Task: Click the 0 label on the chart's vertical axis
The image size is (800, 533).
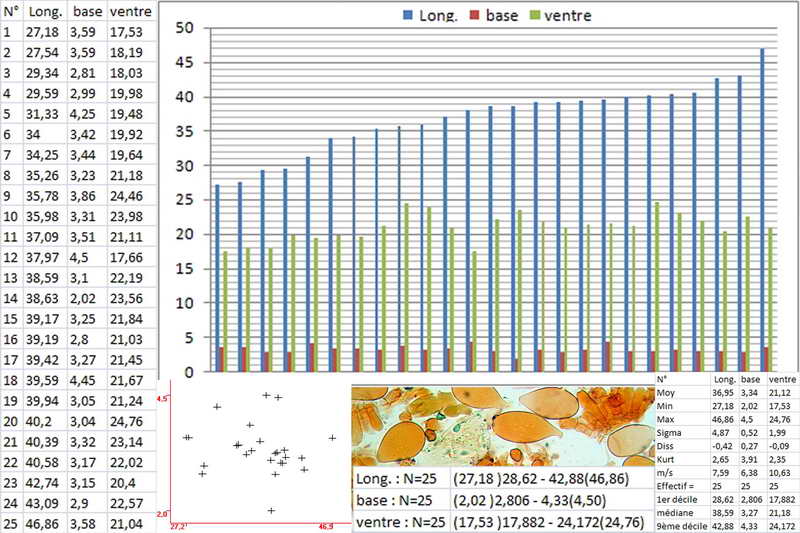Action: [189, 372]
